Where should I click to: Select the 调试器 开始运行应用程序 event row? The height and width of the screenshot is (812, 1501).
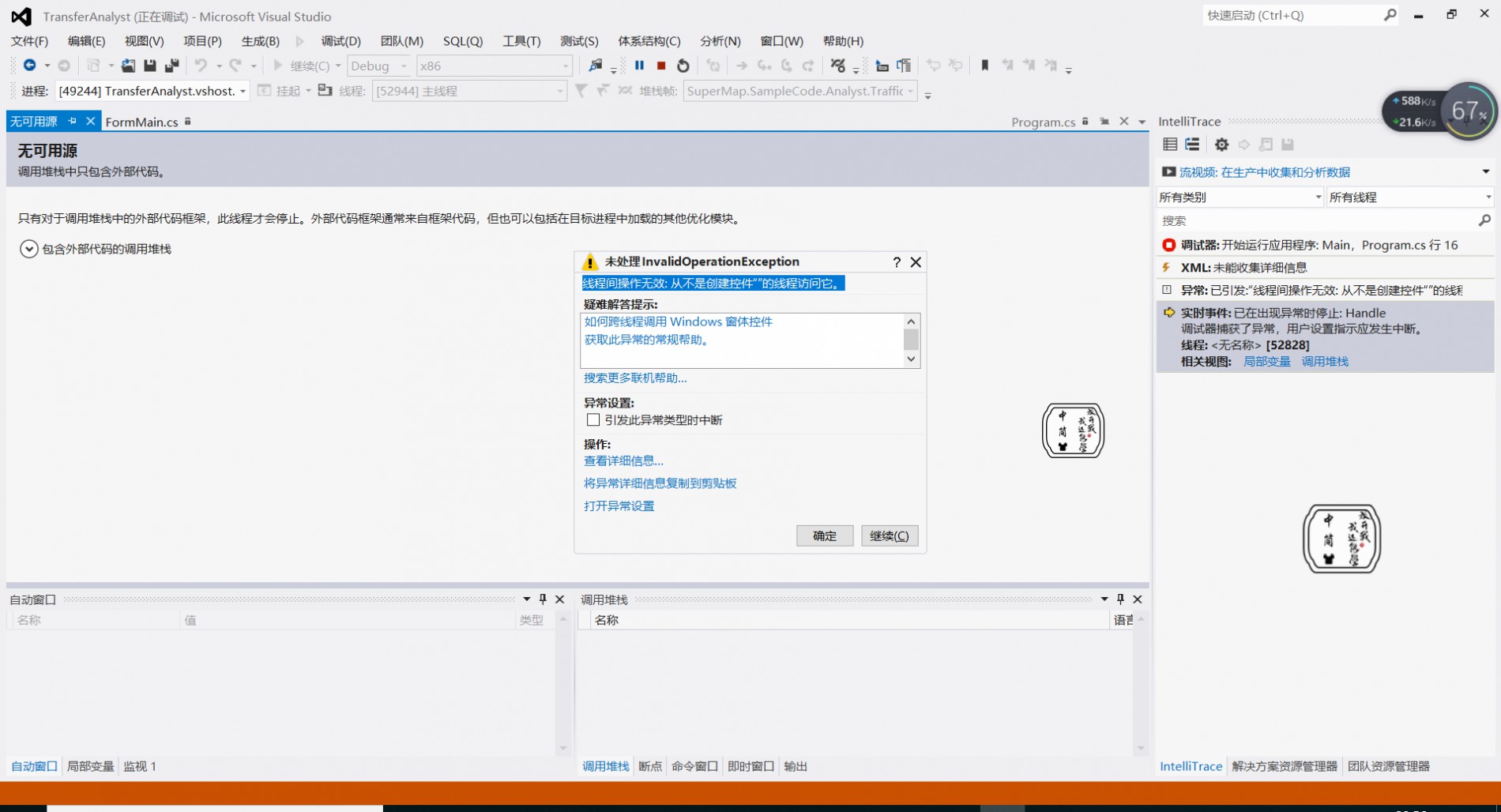[x=1325, y=245]
